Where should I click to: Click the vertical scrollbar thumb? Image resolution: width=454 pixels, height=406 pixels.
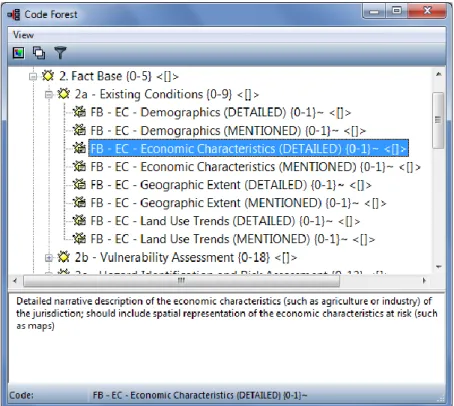(438, 120)
